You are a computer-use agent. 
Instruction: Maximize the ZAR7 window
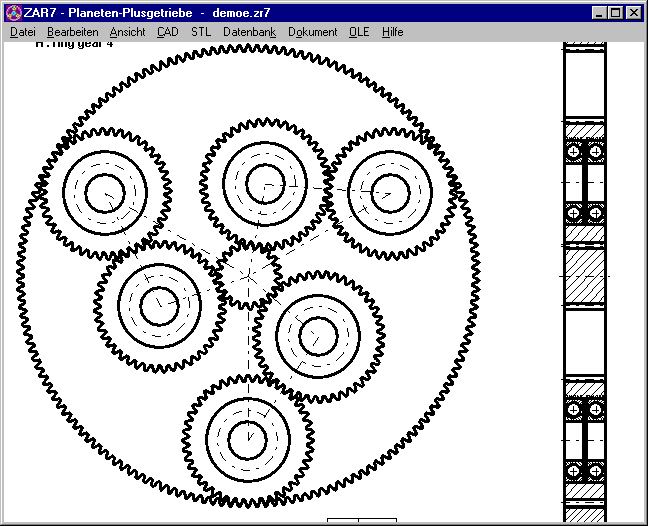(x=615, y=13)
